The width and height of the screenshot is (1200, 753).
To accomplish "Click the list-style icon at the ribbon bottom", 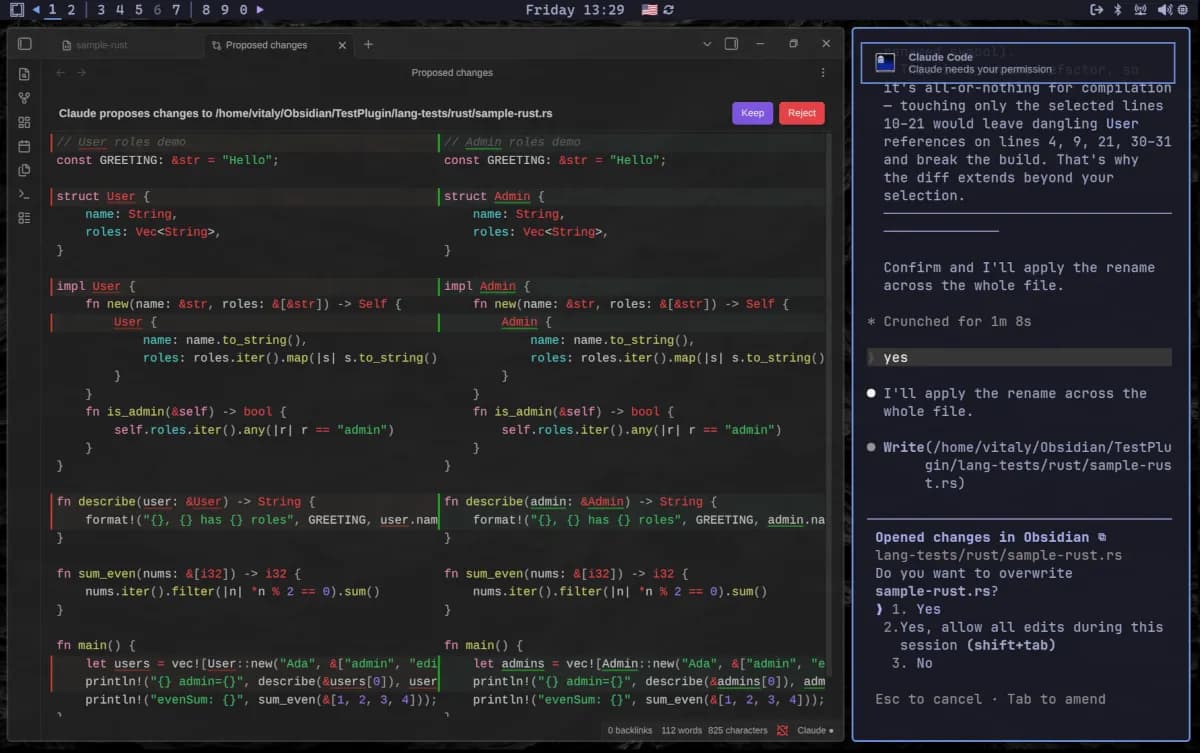I will (24, 218).
